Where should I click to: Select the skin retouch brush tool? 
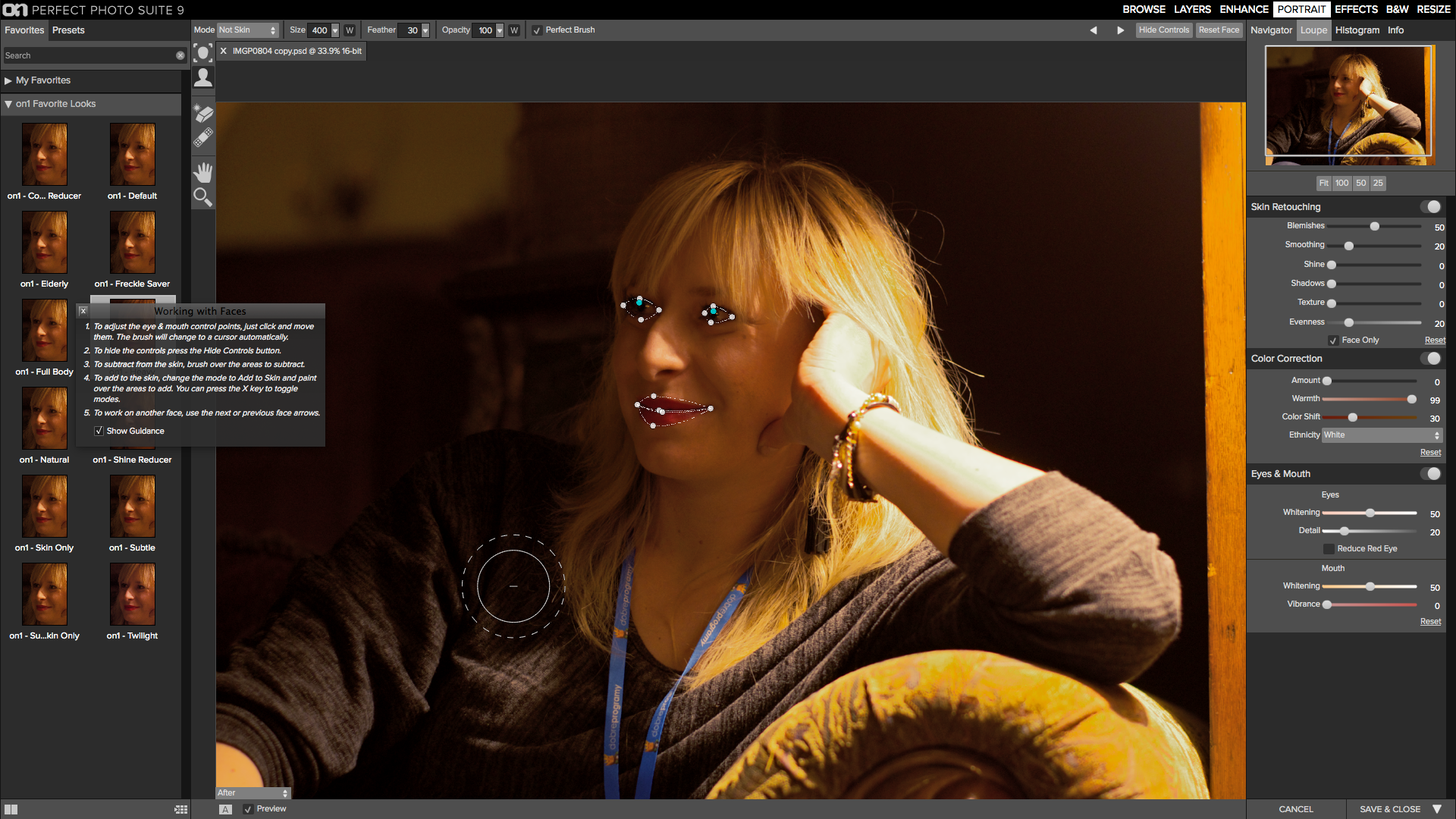(202, 77)
